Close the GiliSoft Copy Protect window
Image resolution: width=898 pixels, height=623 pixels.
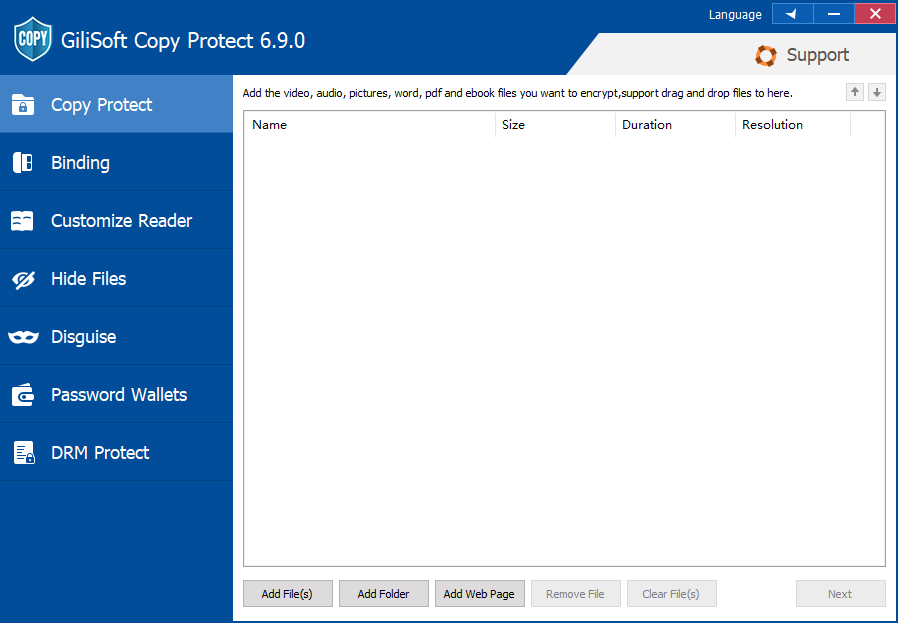pyautogui.click(x=875, y=14)
